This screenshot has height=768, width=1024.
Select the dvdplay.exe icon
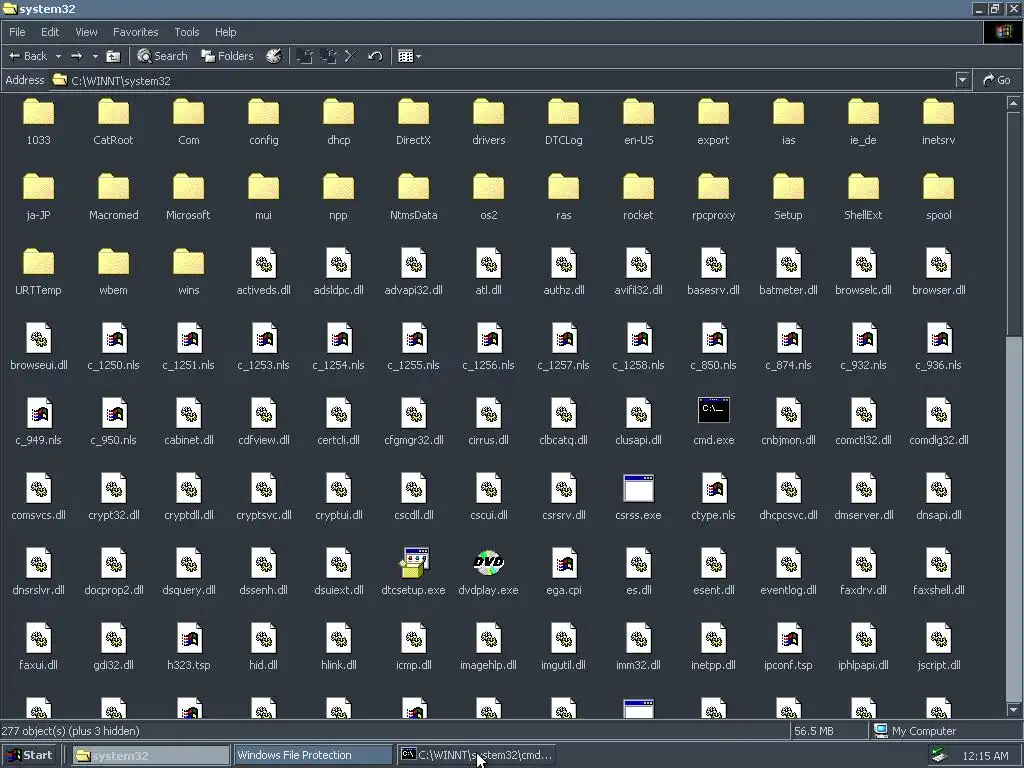pos(488,562)
